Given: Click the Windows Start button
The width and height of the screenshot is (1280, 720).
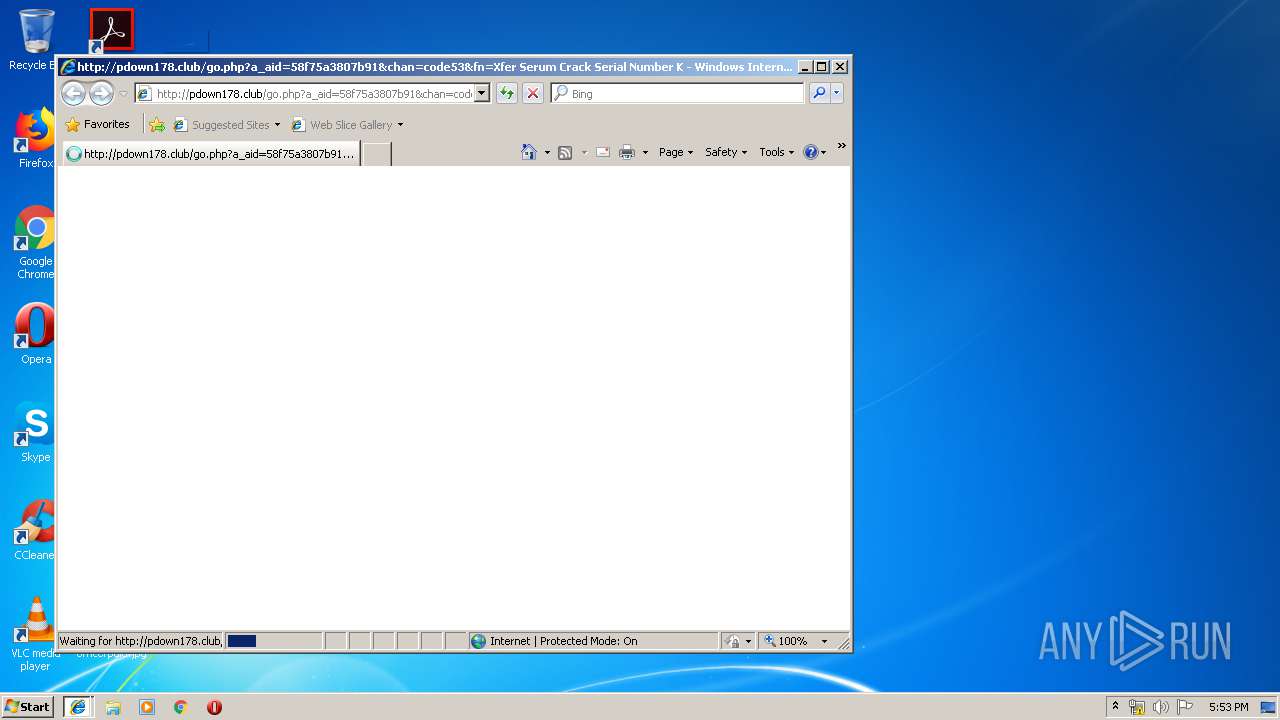Looking at the screenshot, I should [x=28, y=706].
